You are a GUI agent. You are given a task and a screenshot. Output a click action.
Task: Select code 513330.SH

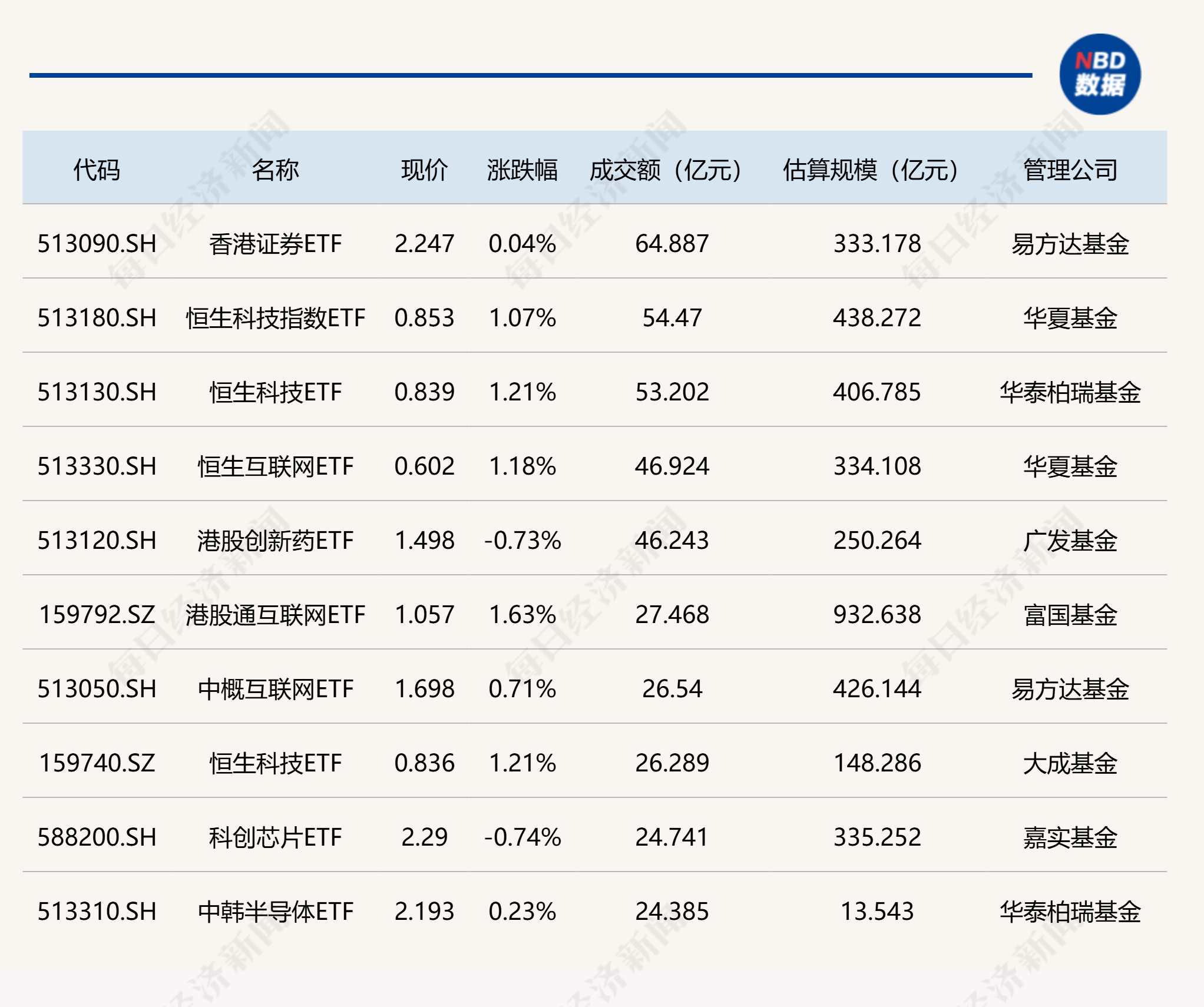tap(97, 466)
